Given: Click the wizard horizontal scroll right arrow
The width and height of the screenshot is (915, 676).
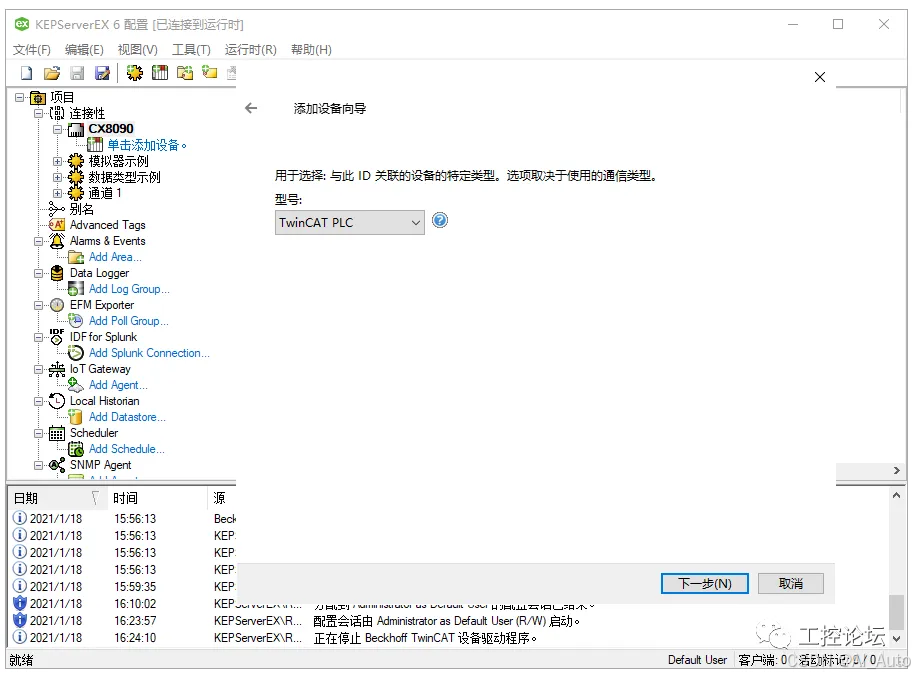Looking at the screenshot, I should click(897, 471).
